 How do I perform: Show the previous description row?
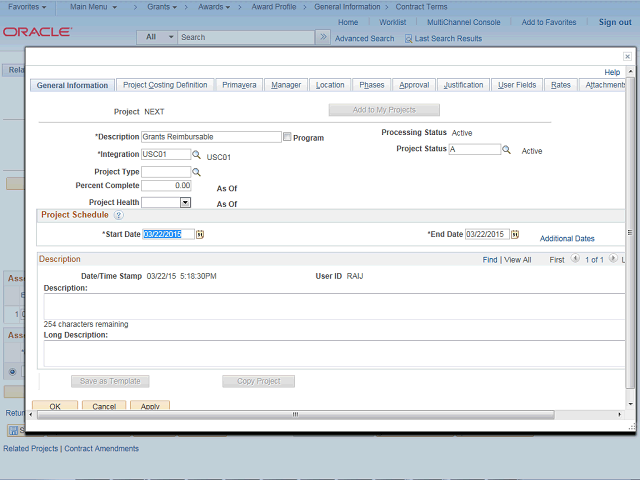575,259
